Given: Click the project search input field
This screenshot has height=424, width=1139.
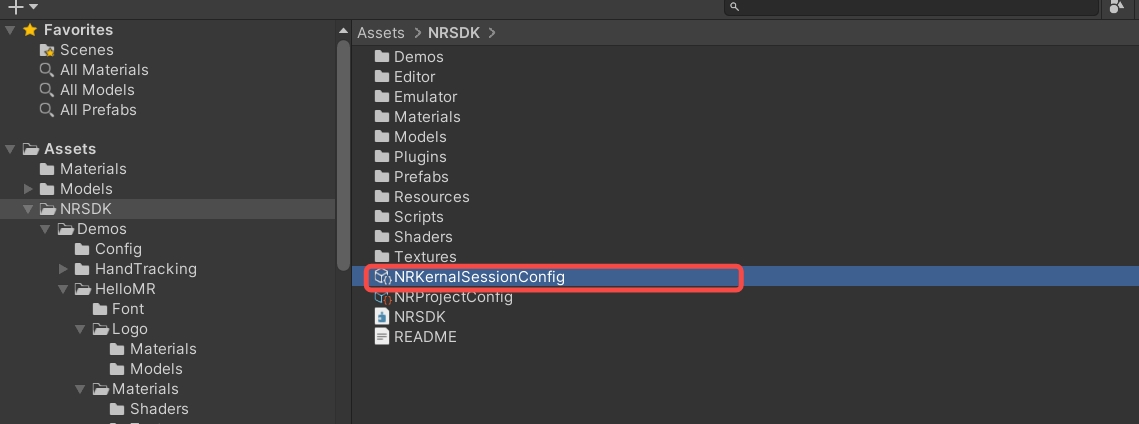Looking at the screenshot, I should pyautogui.click(x=920, y=7).
